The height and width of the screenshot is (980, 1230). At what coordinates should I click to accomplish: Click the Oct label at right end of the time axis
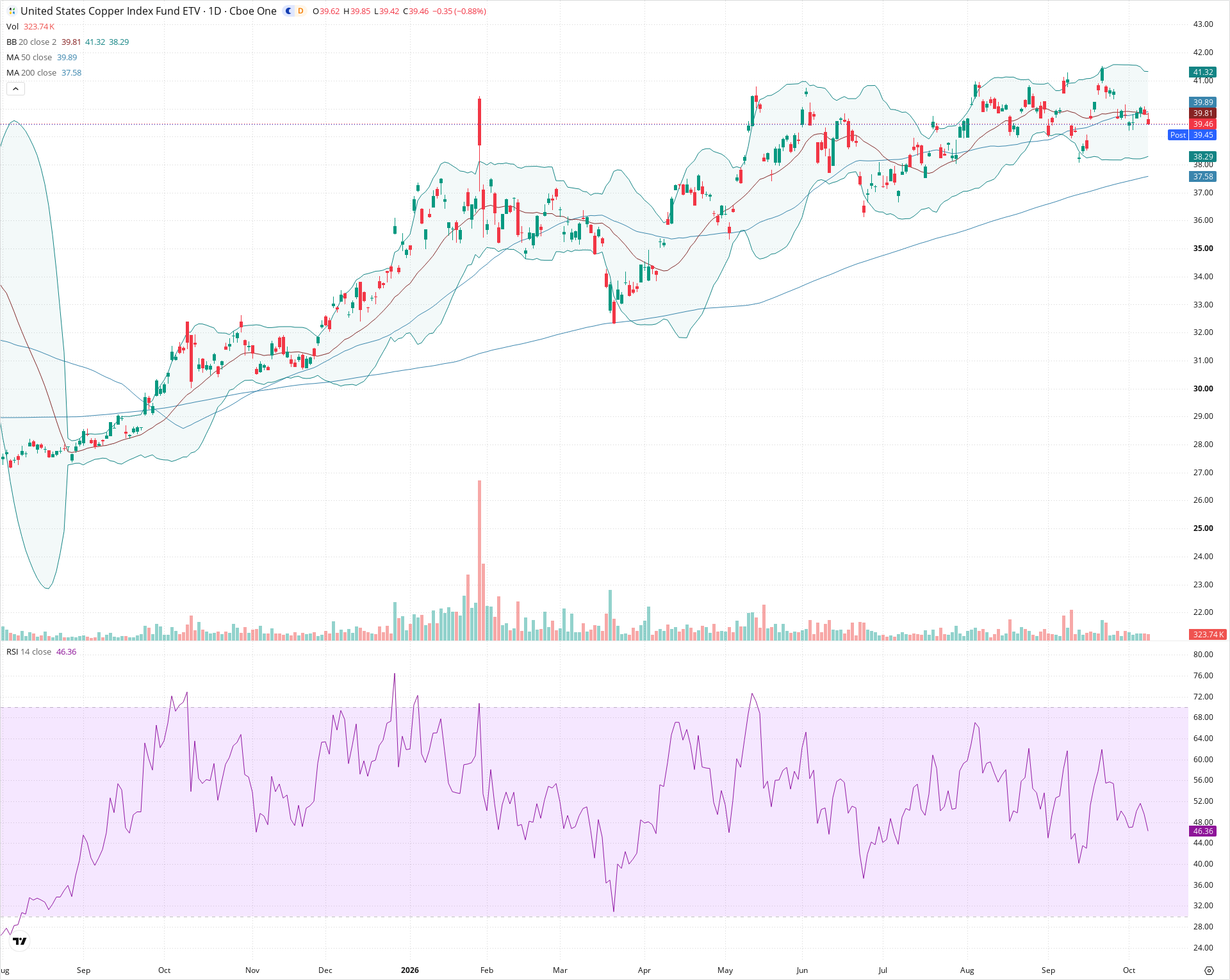point(1129,970)
